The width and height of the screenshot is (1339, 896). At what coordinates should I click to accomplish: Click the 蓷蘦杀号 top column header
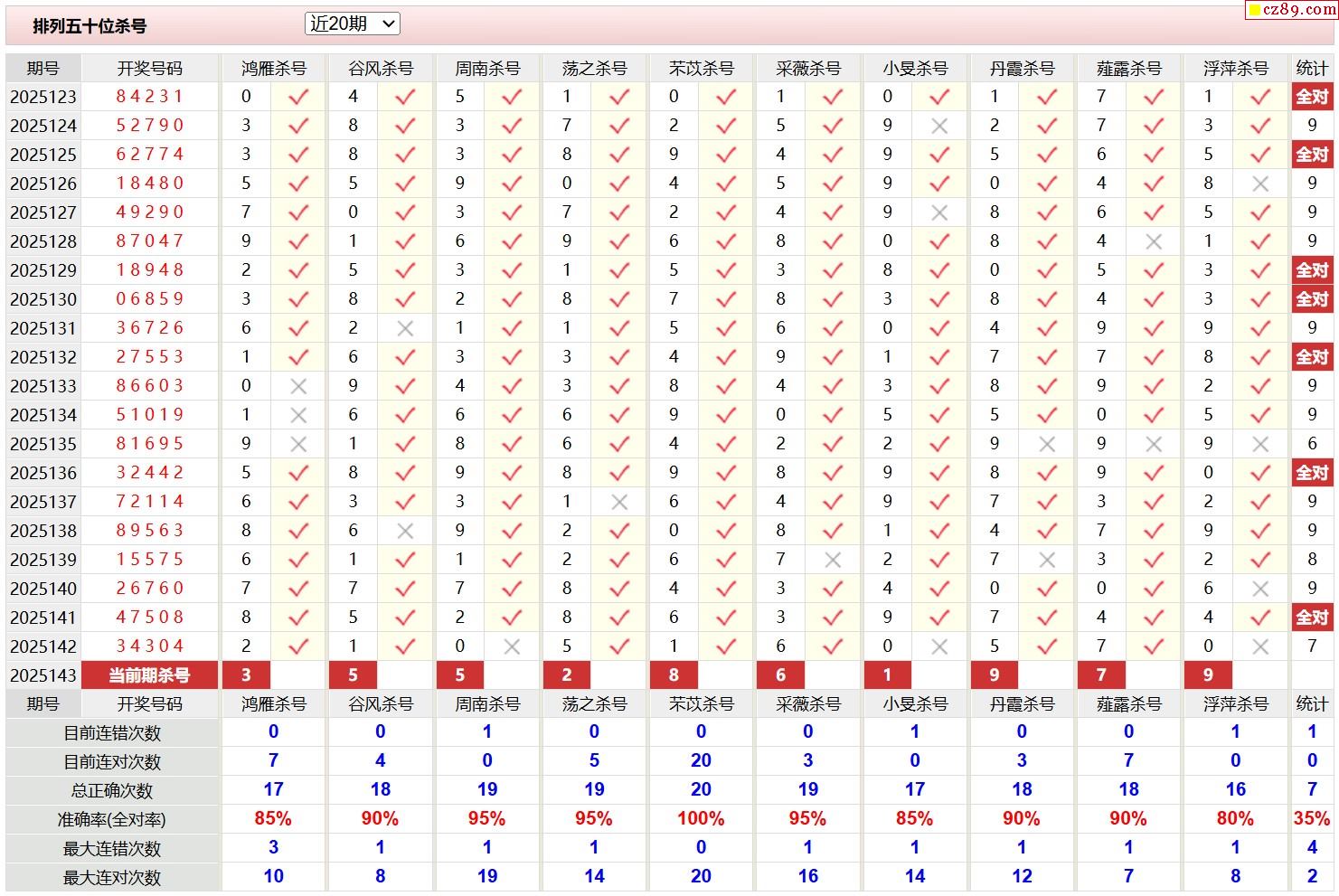[x=1128, y=69]
